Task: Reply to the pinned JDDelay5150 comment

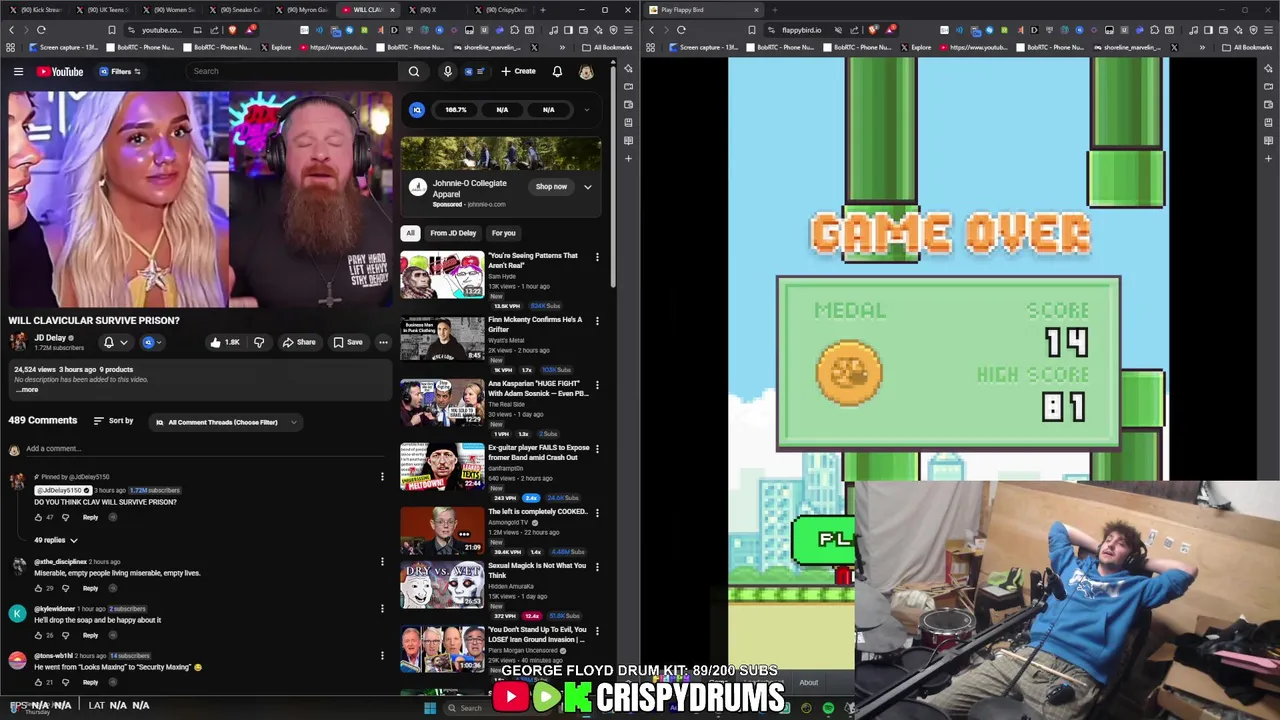Action: [90, 517]
